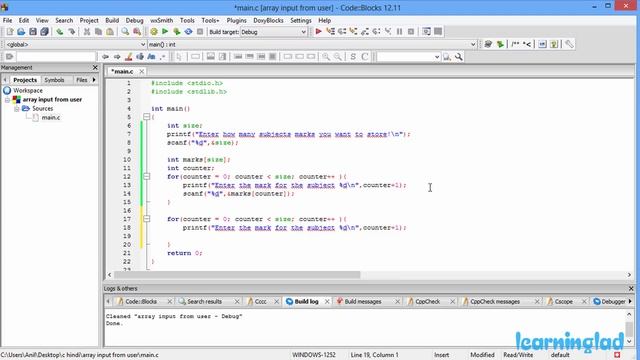This screenshot has height=360, width=640.
Task: Open Find using the magnifier icon
Action: (x=125, y=32)
